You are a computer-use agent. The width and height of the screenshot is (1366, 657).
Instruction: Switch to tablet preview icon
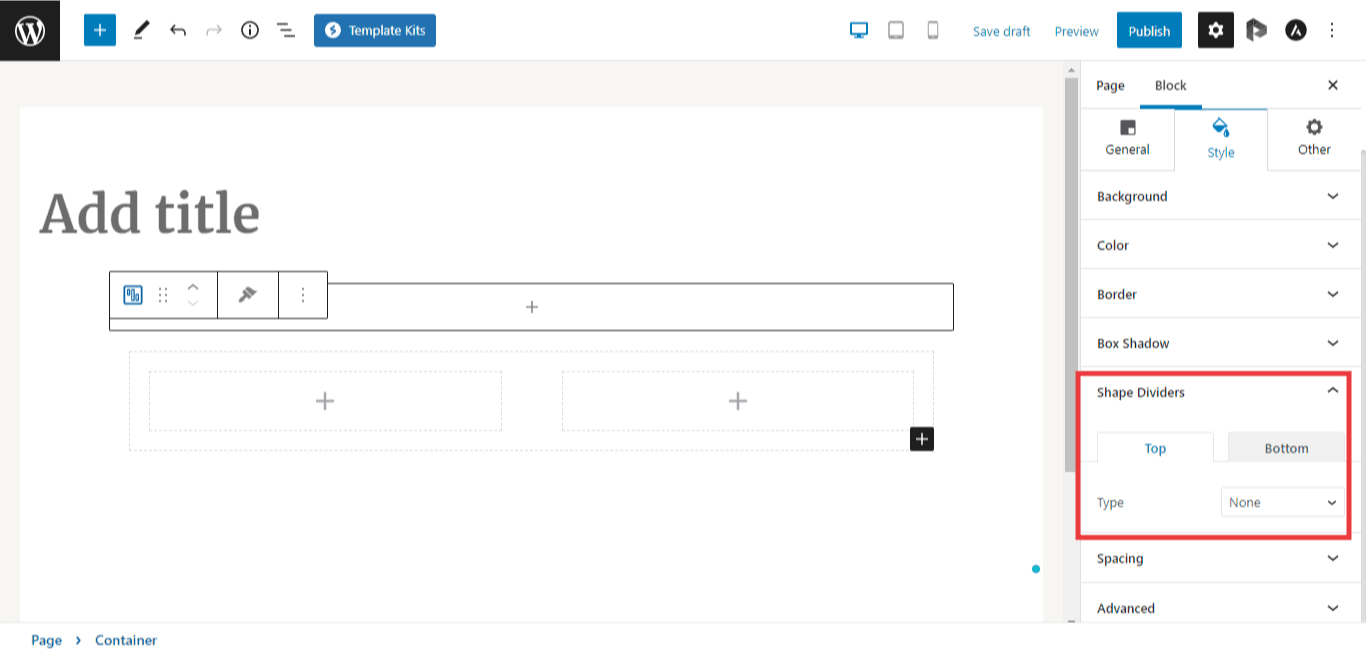pos(896,30)
